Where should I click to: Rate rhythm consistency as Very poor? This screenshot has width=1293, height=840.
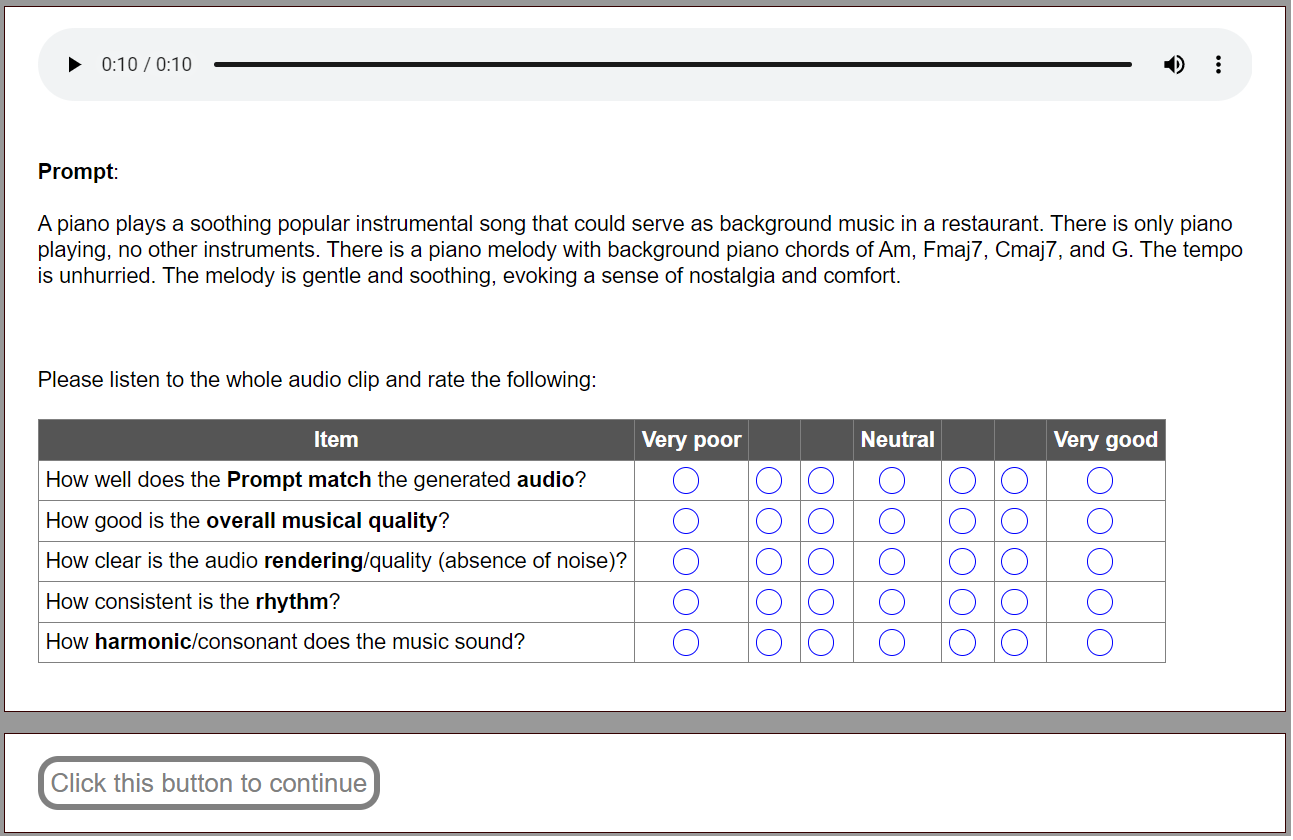click(x=686, y=602)
